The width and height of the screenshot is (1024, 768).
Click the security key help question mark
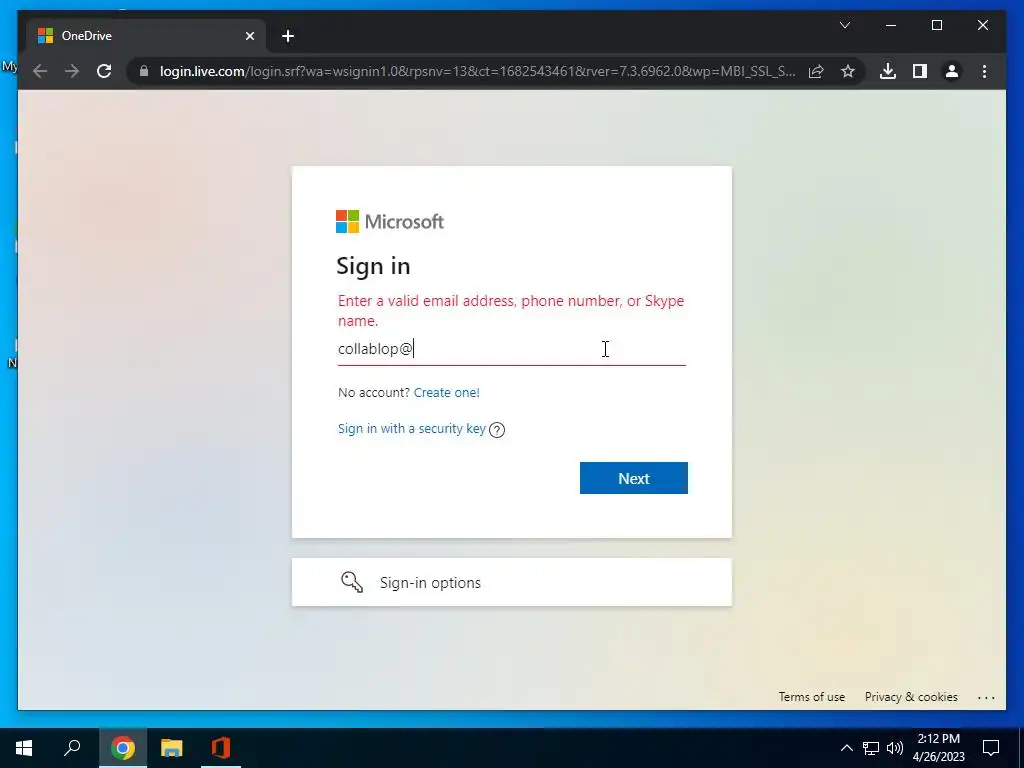[497, 430]
